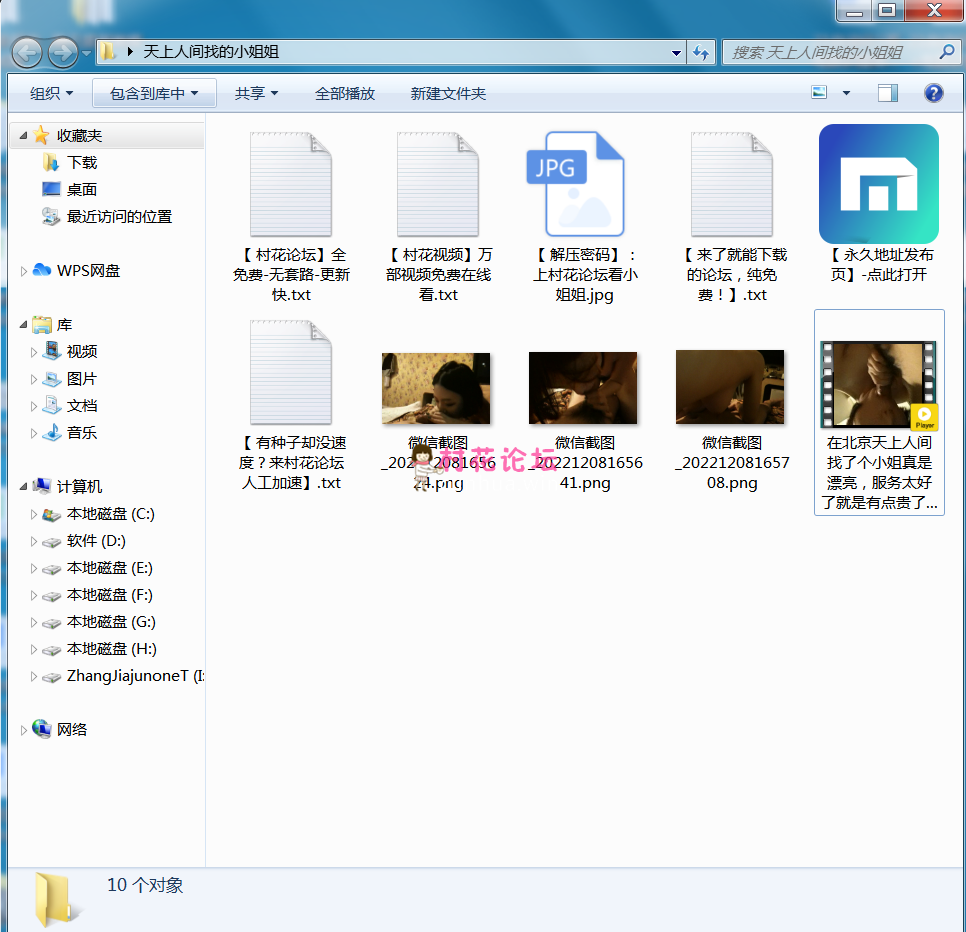Open the view options dropdown arrow
The image size is (966, 932).
(846, 93)
